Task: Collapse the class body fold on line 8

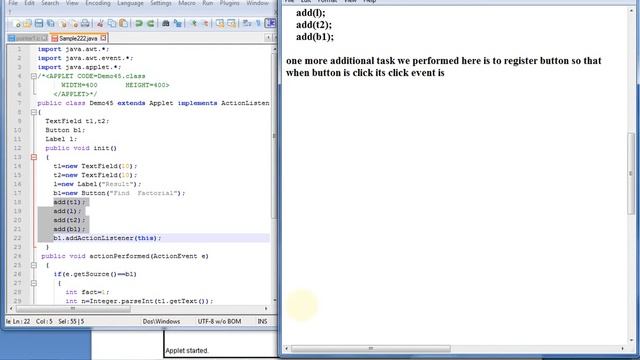Action: (x=34, y=112)
